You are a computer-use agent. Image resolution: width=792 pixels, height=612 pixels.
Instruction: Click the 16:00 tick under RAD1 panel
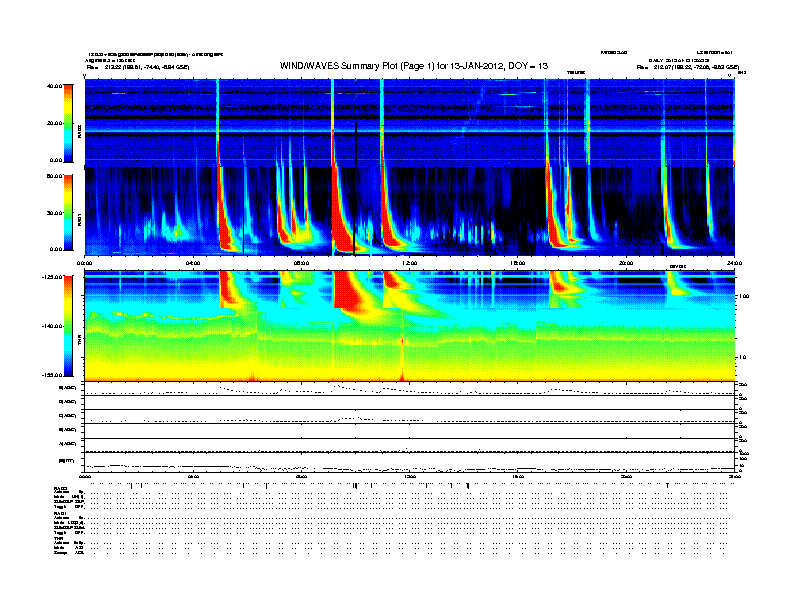[518, 263]
